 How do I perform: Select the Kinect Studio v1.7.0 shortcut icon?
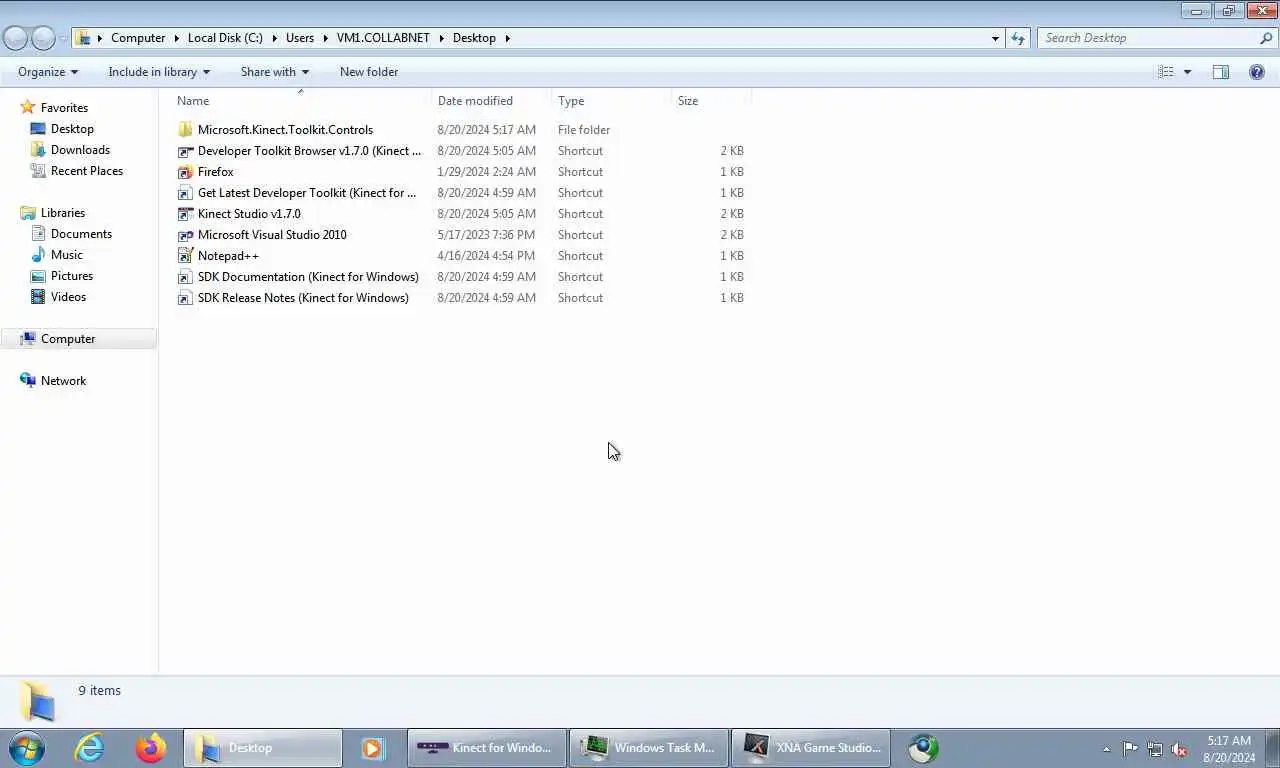[x=185, y=214]
